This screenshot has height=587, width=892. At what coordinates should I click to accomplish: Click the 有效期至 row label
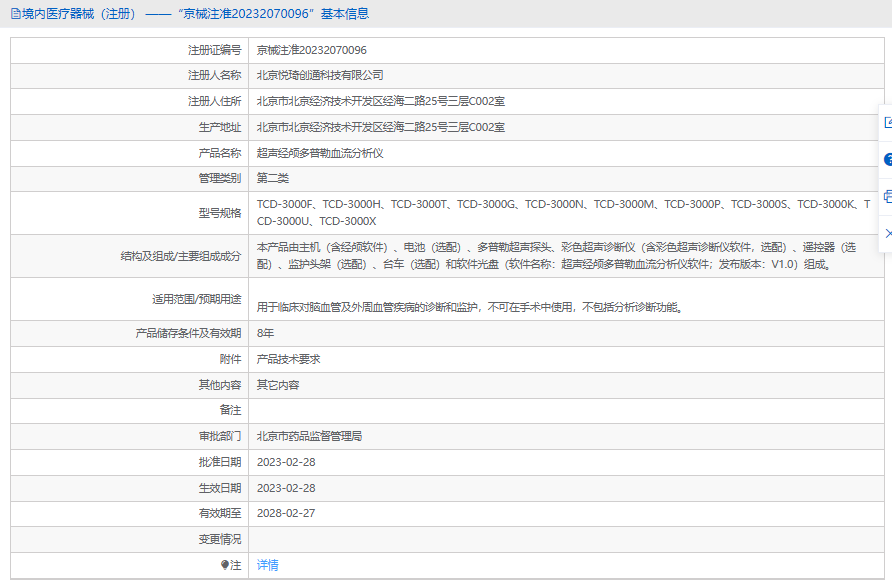(220, 513)
